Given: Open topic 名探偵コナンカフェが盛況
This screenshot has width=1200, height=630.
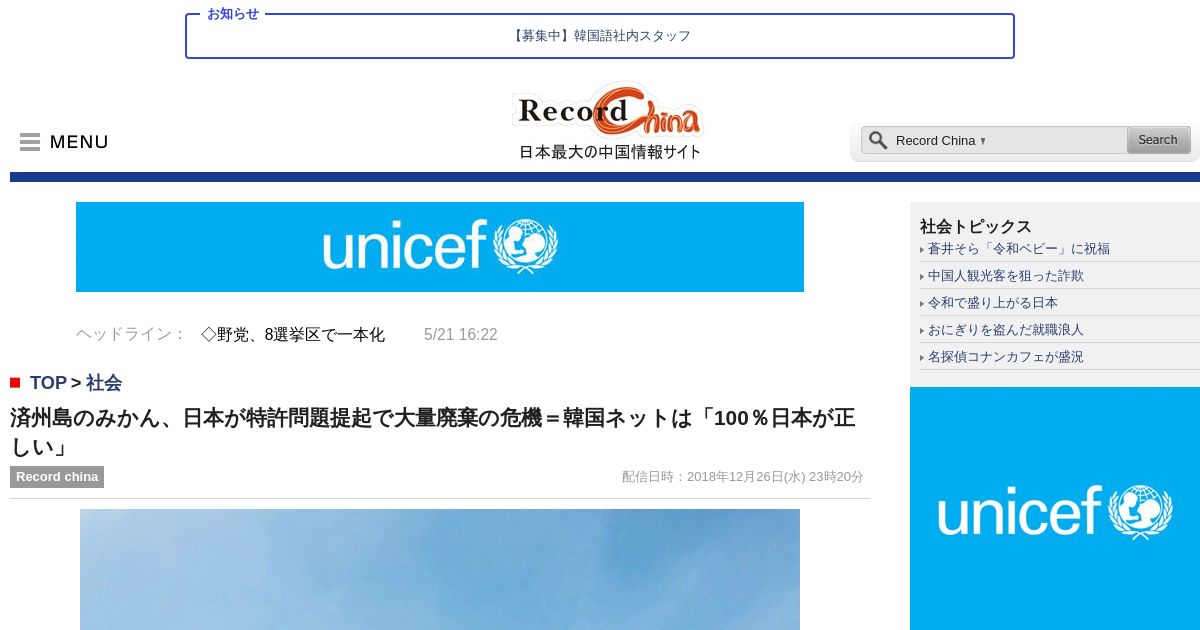Looking at the screenshot, I should 1005,357.
